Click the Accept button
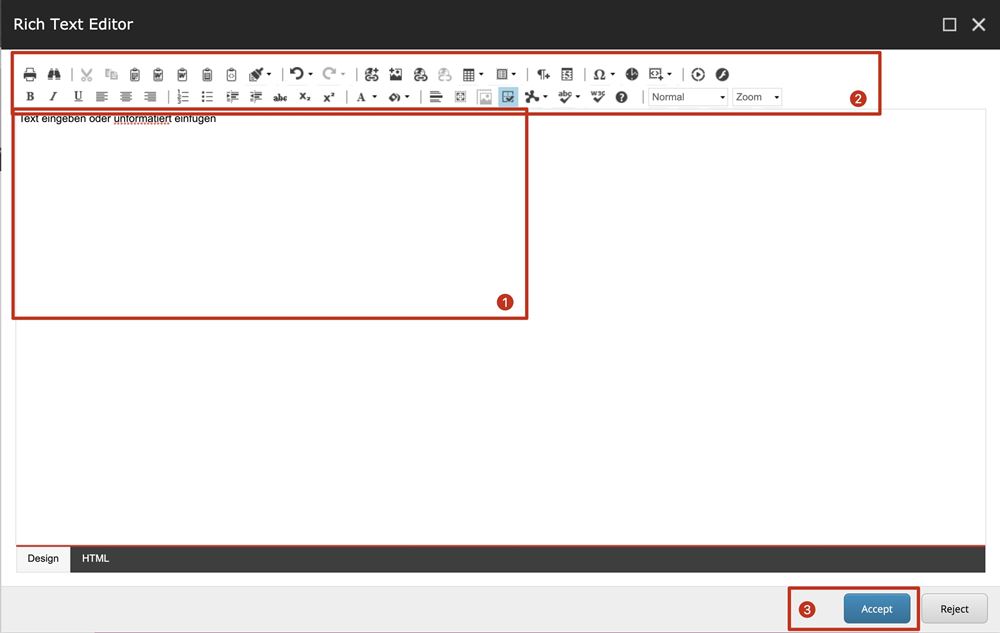The width and height of the screenshot is (1000, 633). pyautogui.click(x=876, y=609)
